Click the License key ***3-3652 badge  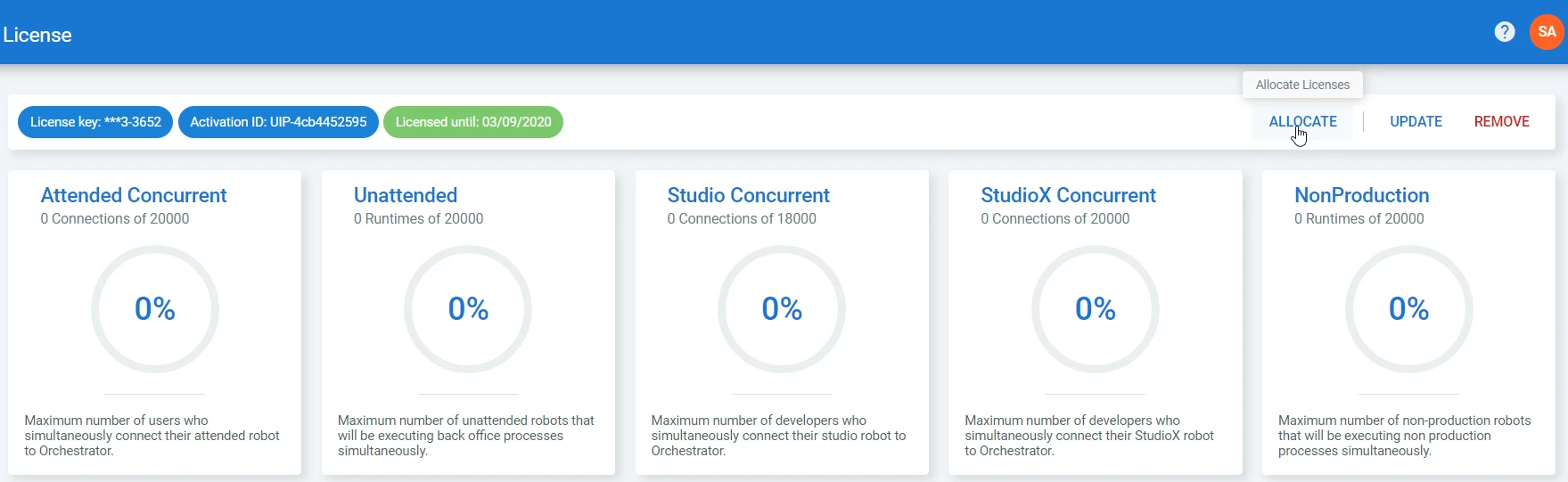(x=95, y=122)
